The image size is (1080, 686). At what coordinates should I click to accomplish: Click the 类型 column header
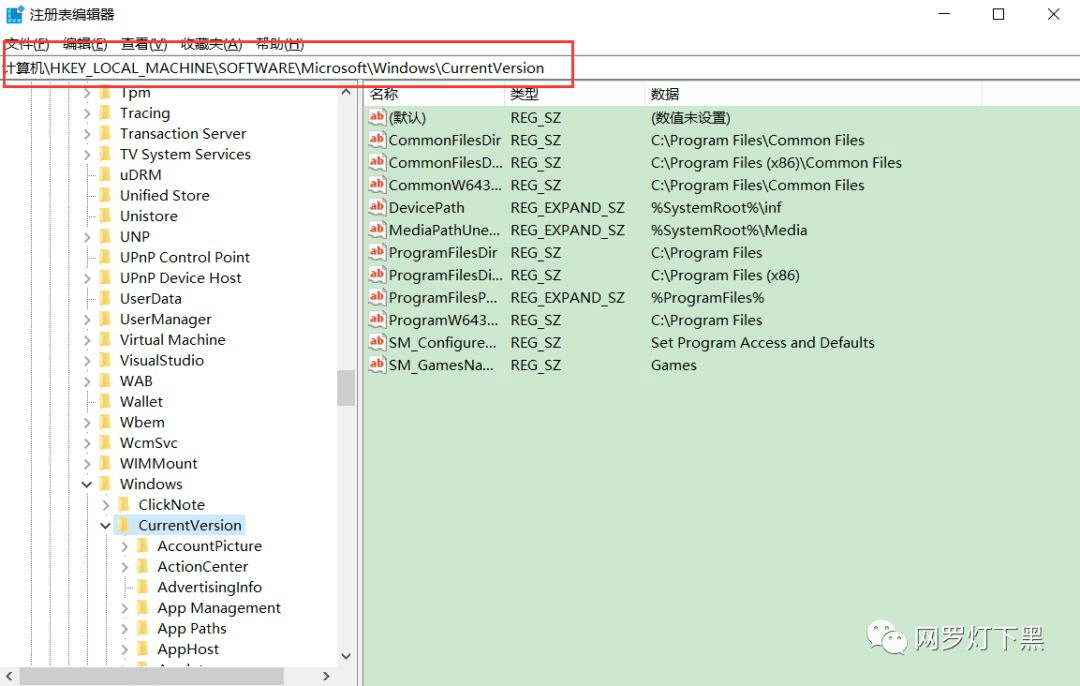click(574, 94)
